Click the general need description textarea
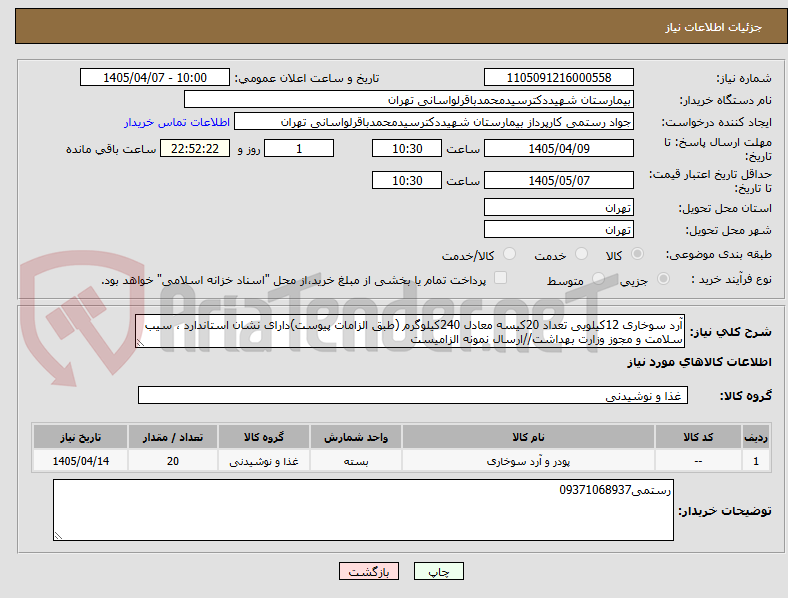Viewport: 788px width, 598px height. [x=410, y=332]
